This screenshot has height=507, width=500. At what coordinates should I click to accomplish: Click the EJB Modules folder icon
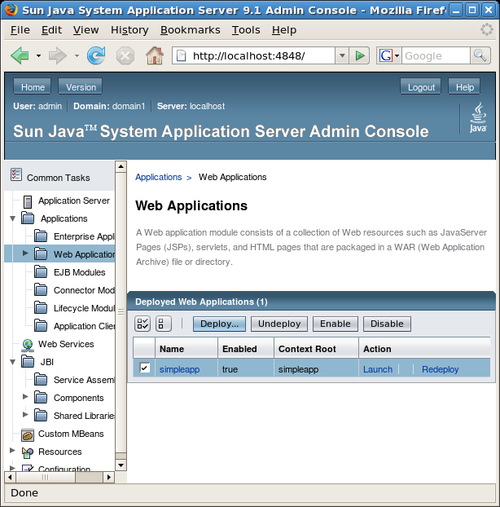(x=41, y=272)
